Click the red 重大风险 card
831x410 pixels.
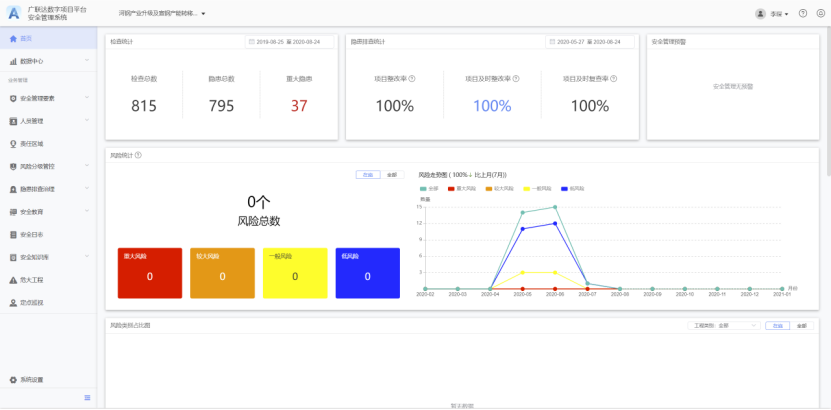point(150,273)
